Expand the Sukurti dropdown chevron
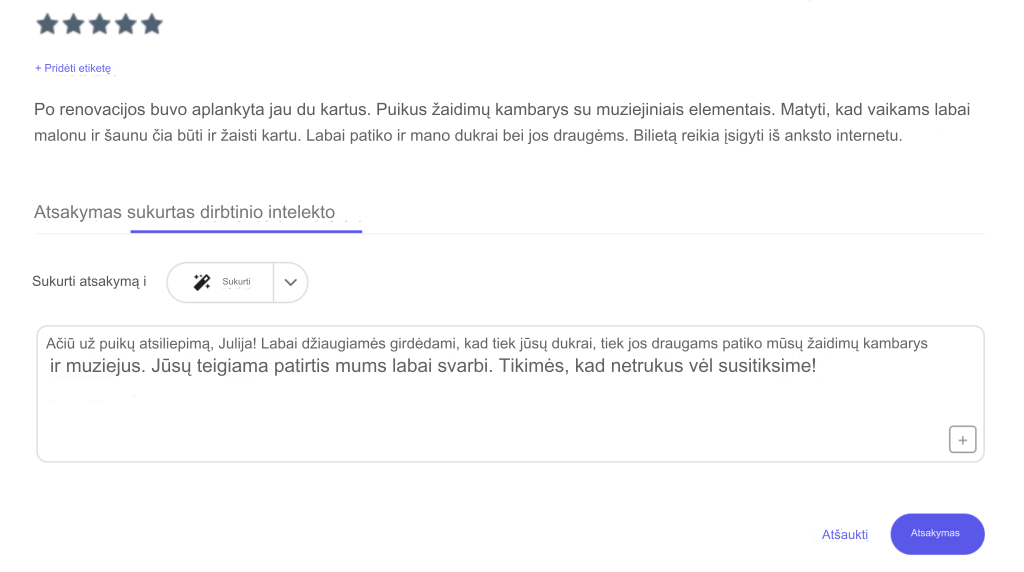This screenshot has width=1024, height=572. pos(291,282)
